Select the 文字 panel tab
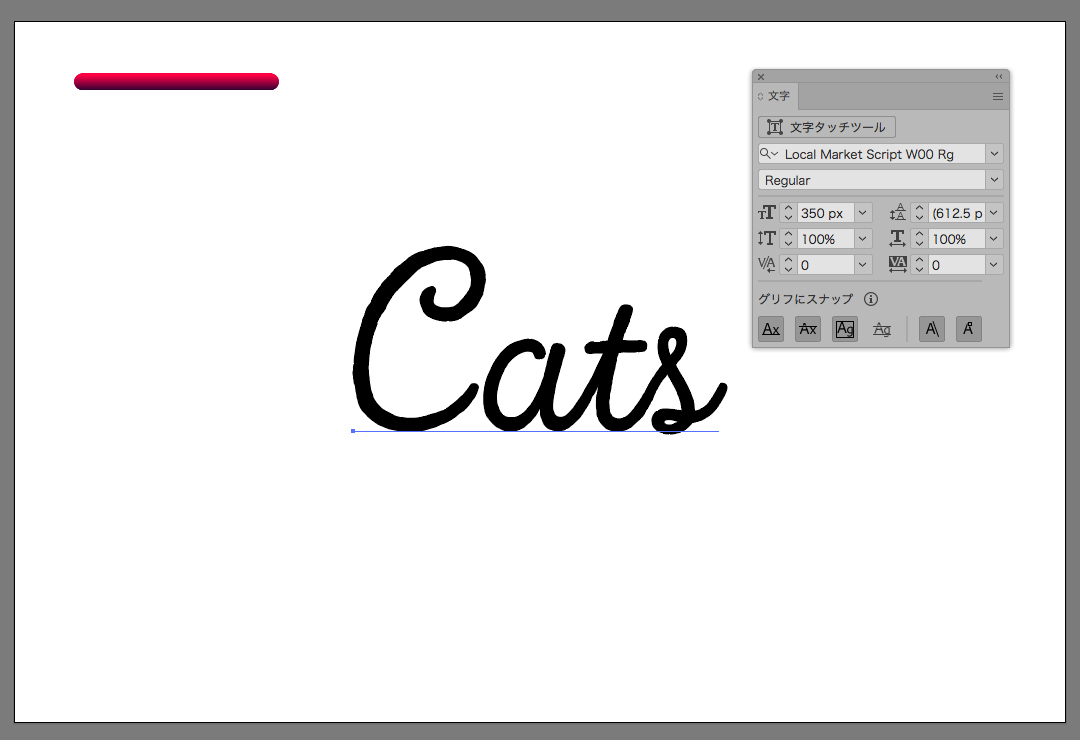 point(778,97)
